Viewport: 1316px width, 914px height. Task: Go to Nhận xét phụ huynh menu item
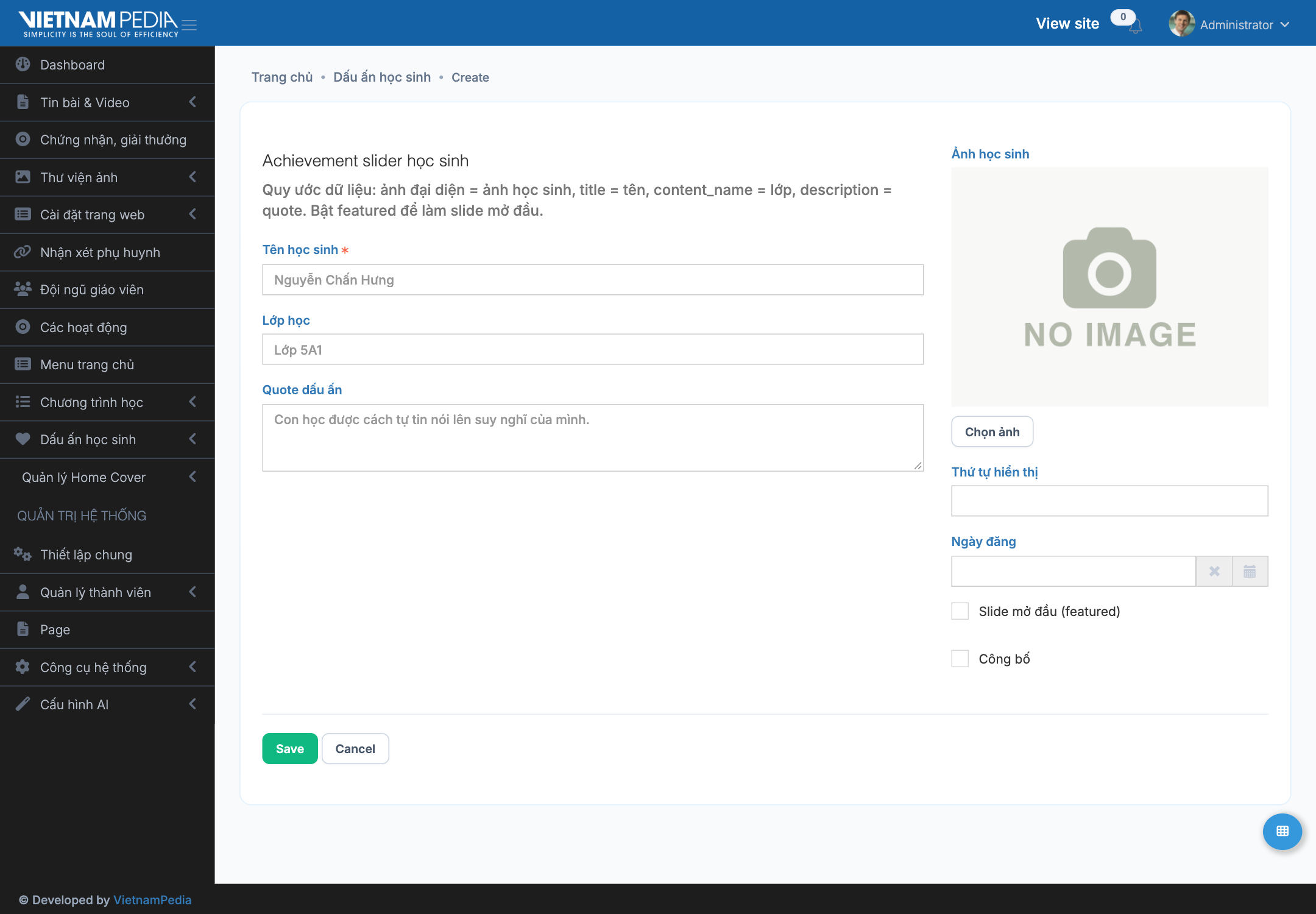[107, 252]
